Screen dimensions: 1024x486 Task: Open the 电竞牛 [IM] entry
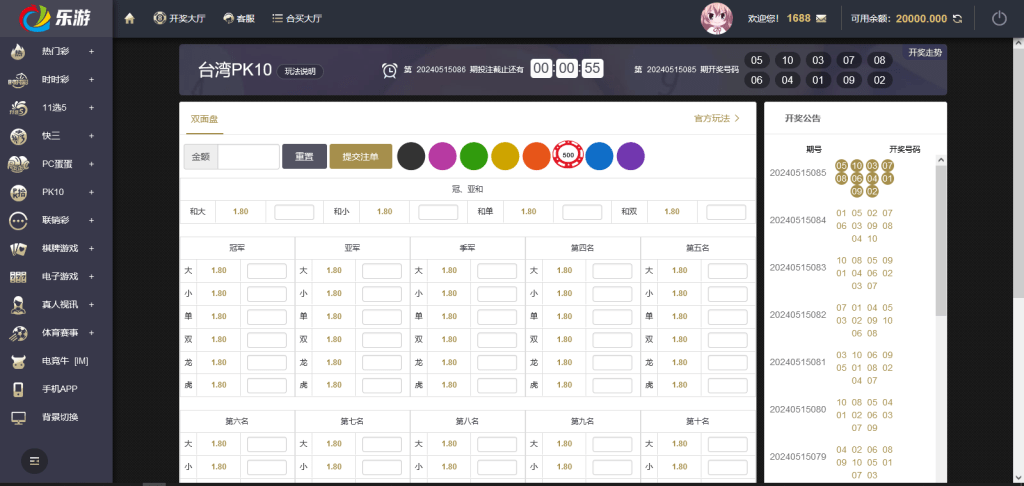pos(65,361)
